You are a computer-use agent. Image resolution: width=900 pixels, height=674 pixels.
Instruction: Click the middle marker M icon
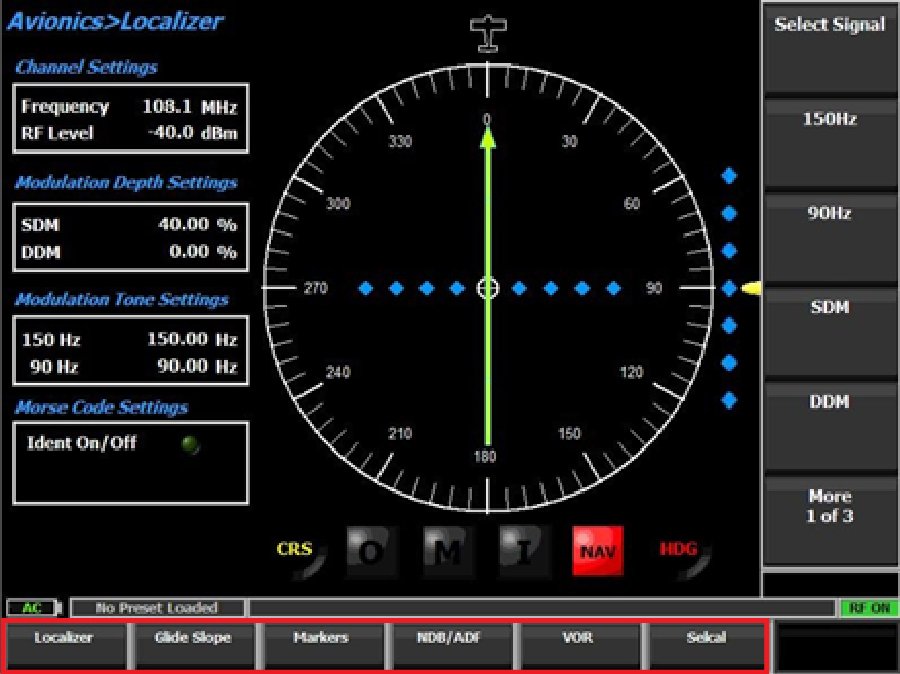click(447, 551)
